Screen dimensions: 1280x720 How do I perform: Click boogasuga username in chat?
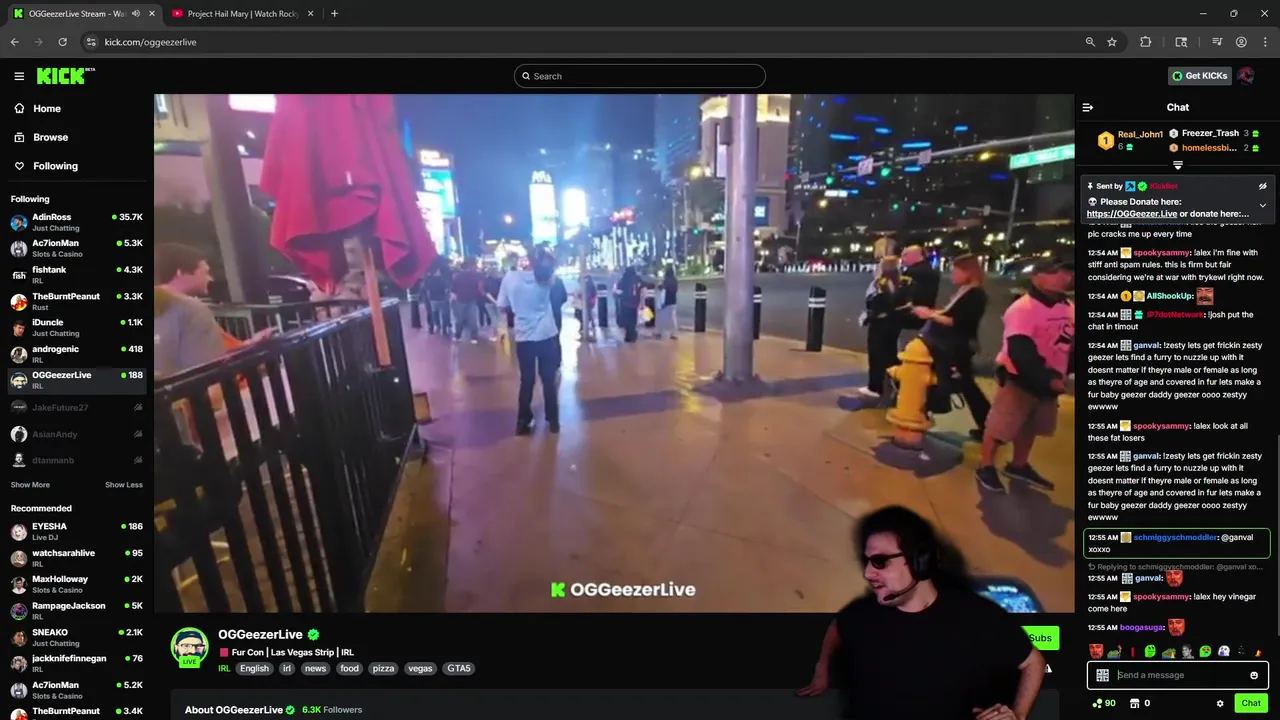(x=1141, y=627)
